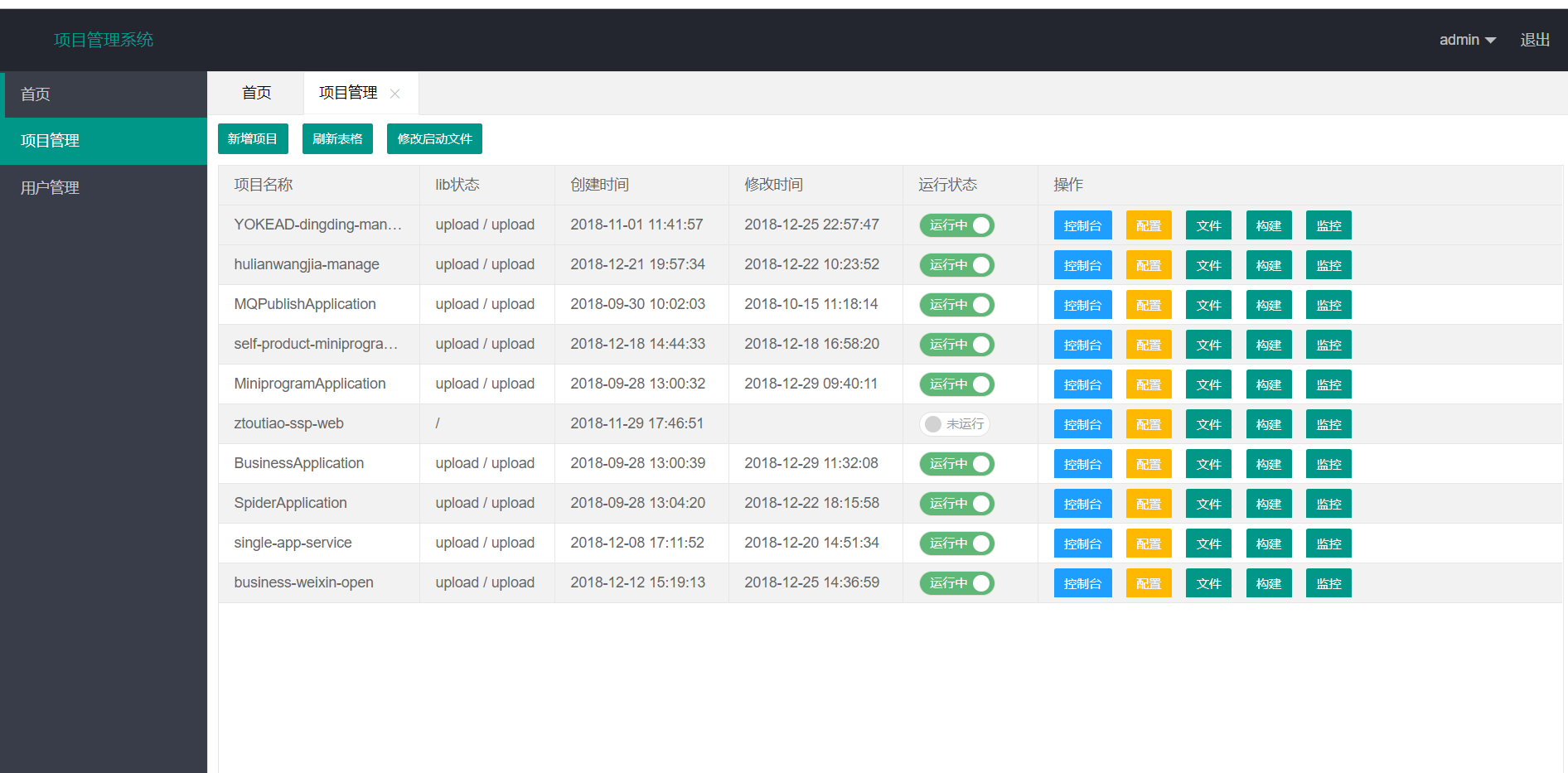Click 构建 for YOKEAD-dingding-man
1568x773 pixels.
1269,225
